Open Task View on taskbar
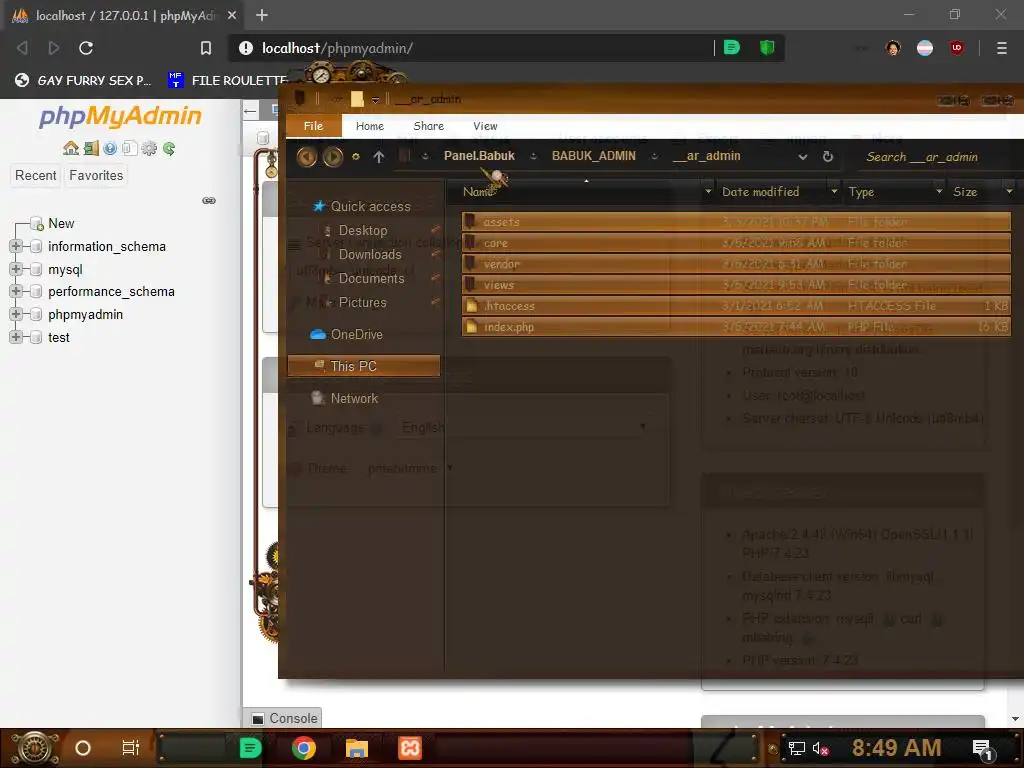Screen dimensions: 1024x768 [x=131, y=748]
